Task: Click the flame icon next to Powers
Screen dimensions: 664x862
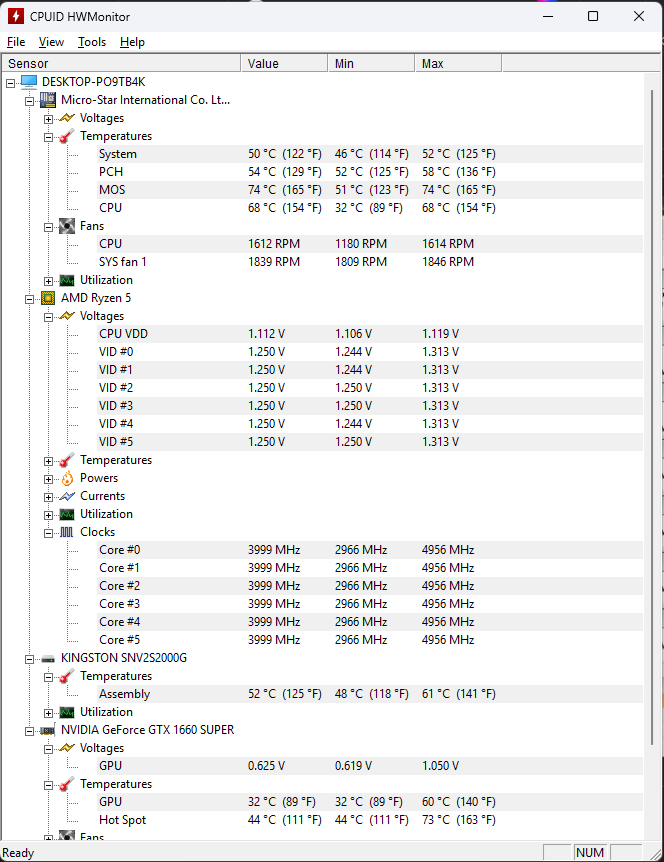Action: (67, 478)
